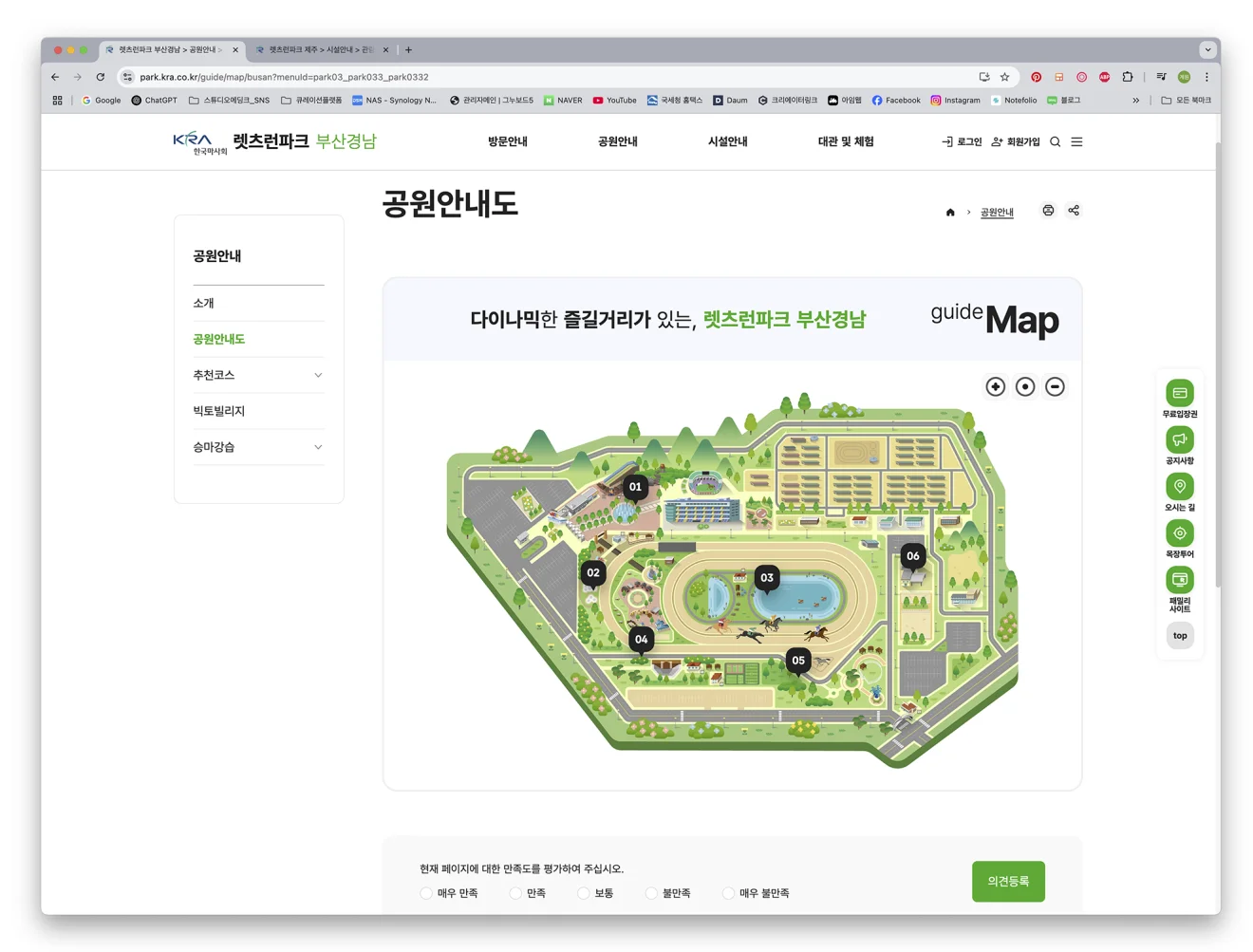Select 불만족 radio button

[651, 893]
